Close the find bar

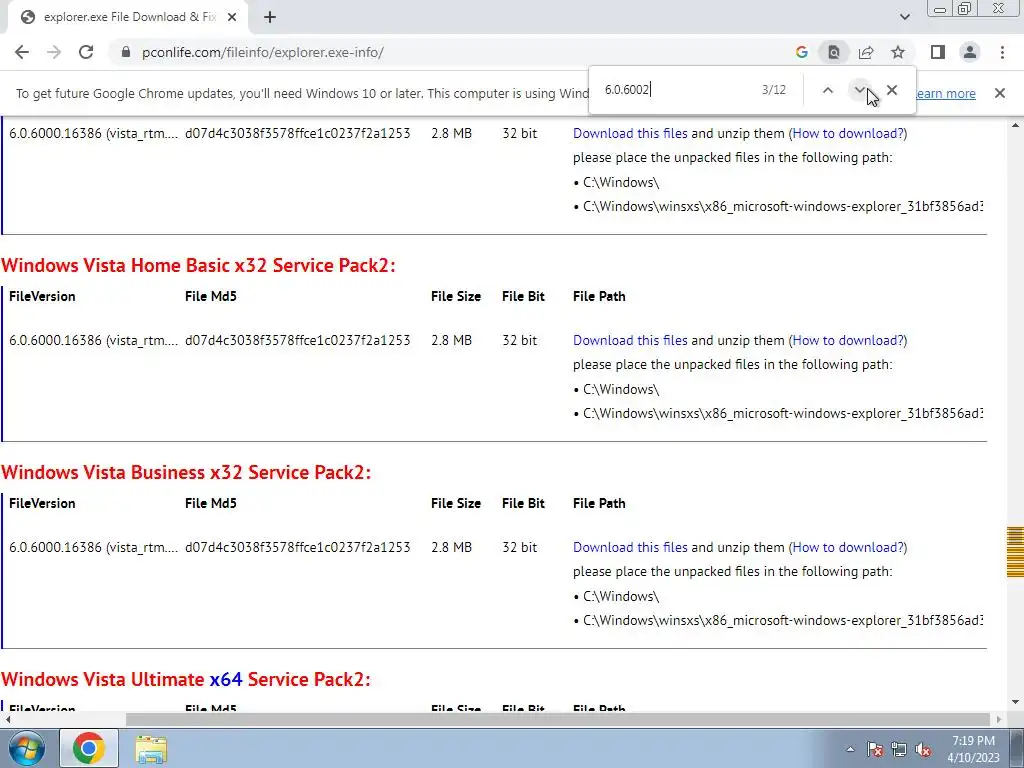click(x=892, y=90)
